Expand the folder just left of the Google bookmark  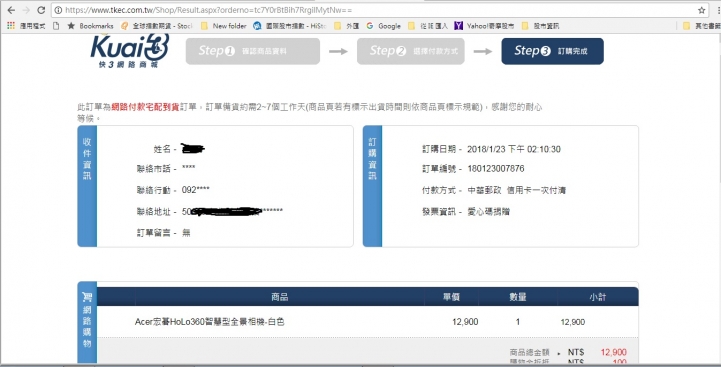tap(347, 26)
